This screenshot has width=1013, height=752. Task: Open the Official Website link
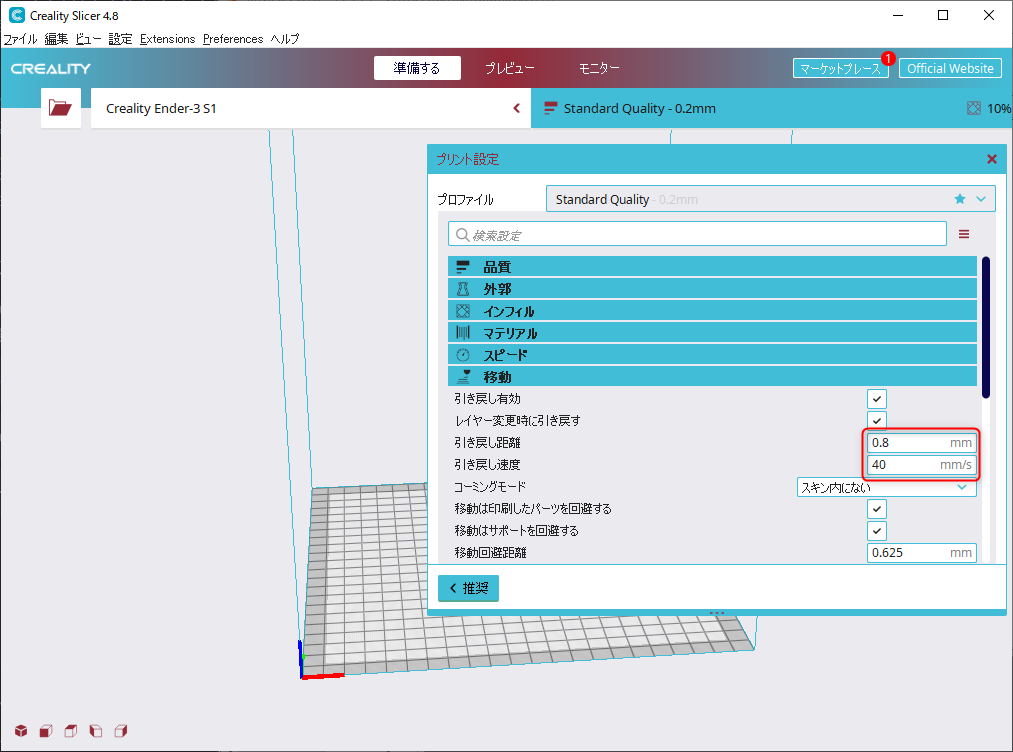(x=950, y=68)
